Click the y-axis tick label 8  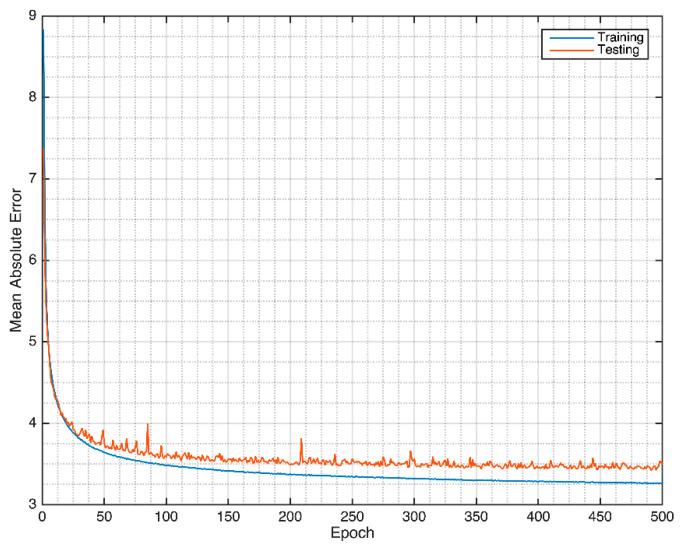[x=33, y=97]
